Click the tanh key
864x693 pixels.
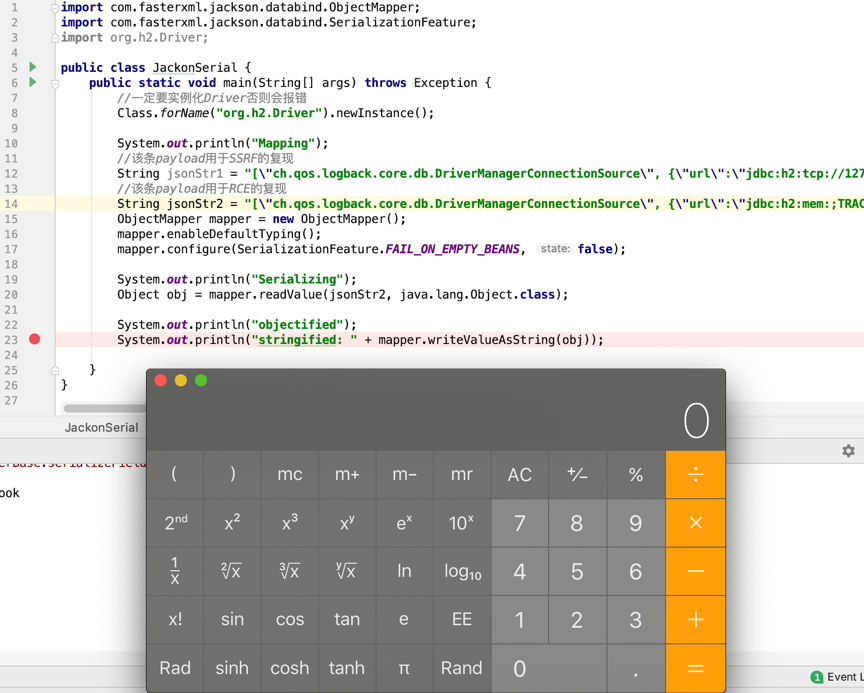[x=347, y=668]
